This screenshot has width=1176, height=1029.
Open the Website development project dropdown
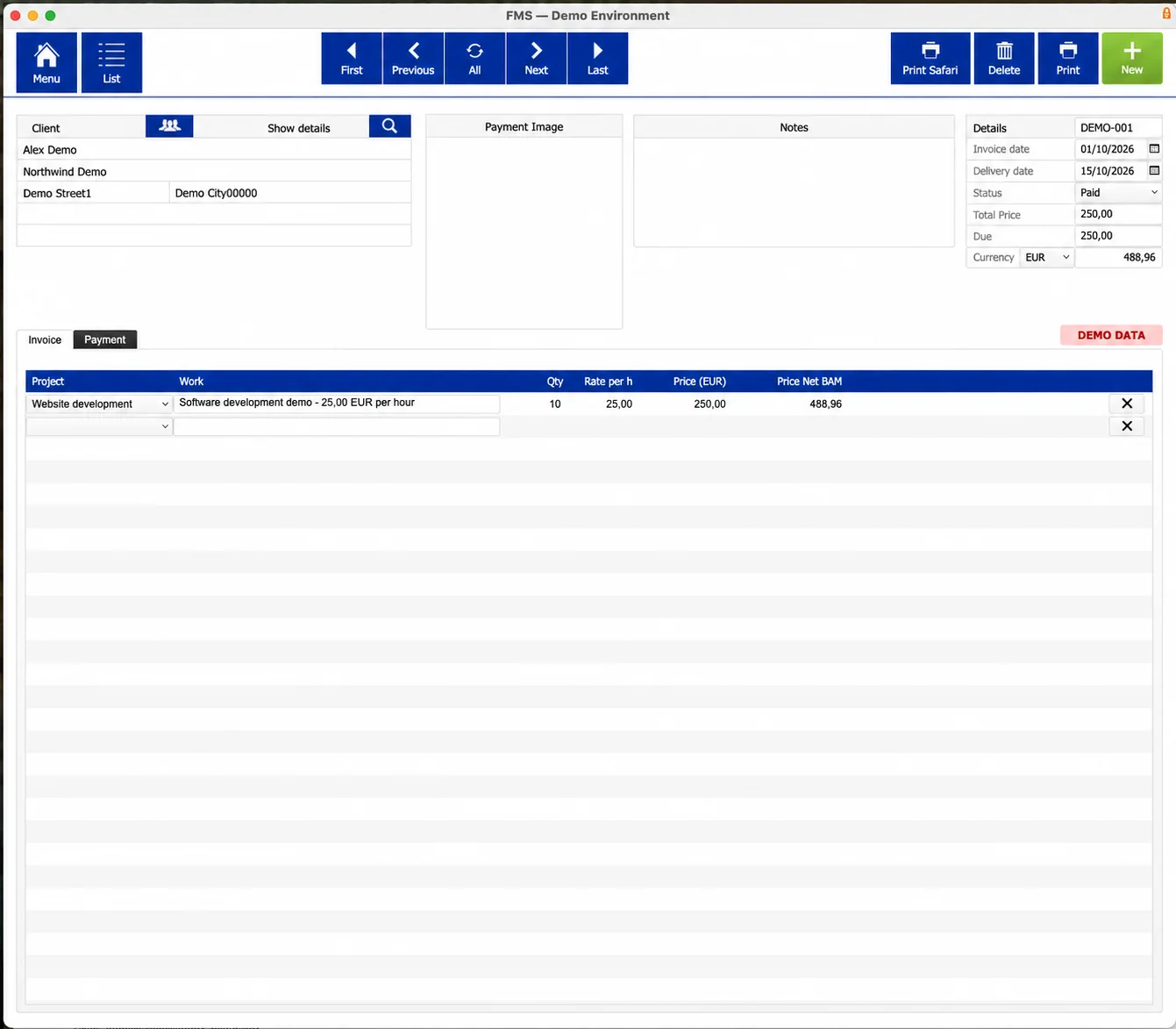[99, 404]
